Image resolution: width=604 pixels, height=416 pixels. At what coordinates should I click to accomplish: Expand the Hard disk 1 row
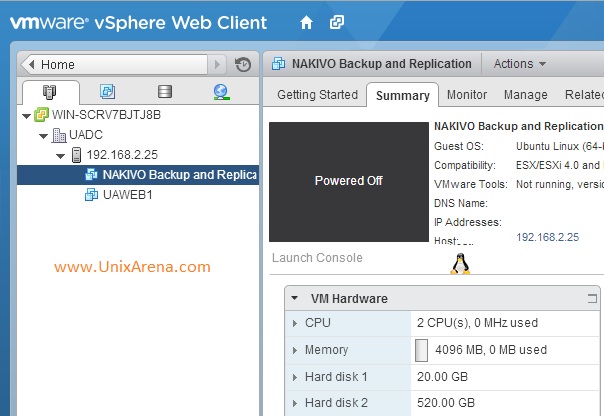(295, 377)
